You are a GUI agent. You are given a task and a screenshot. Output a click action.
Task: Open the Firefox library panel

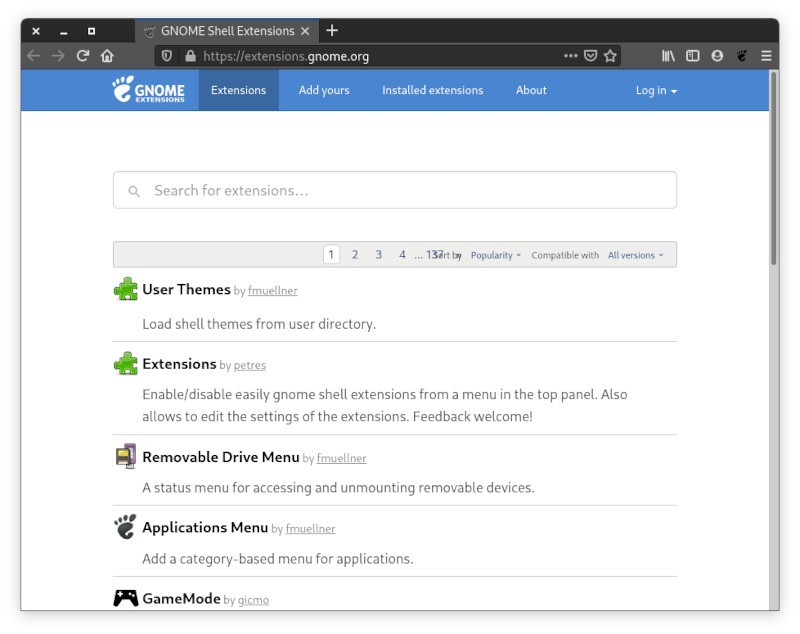coord(668,56)
